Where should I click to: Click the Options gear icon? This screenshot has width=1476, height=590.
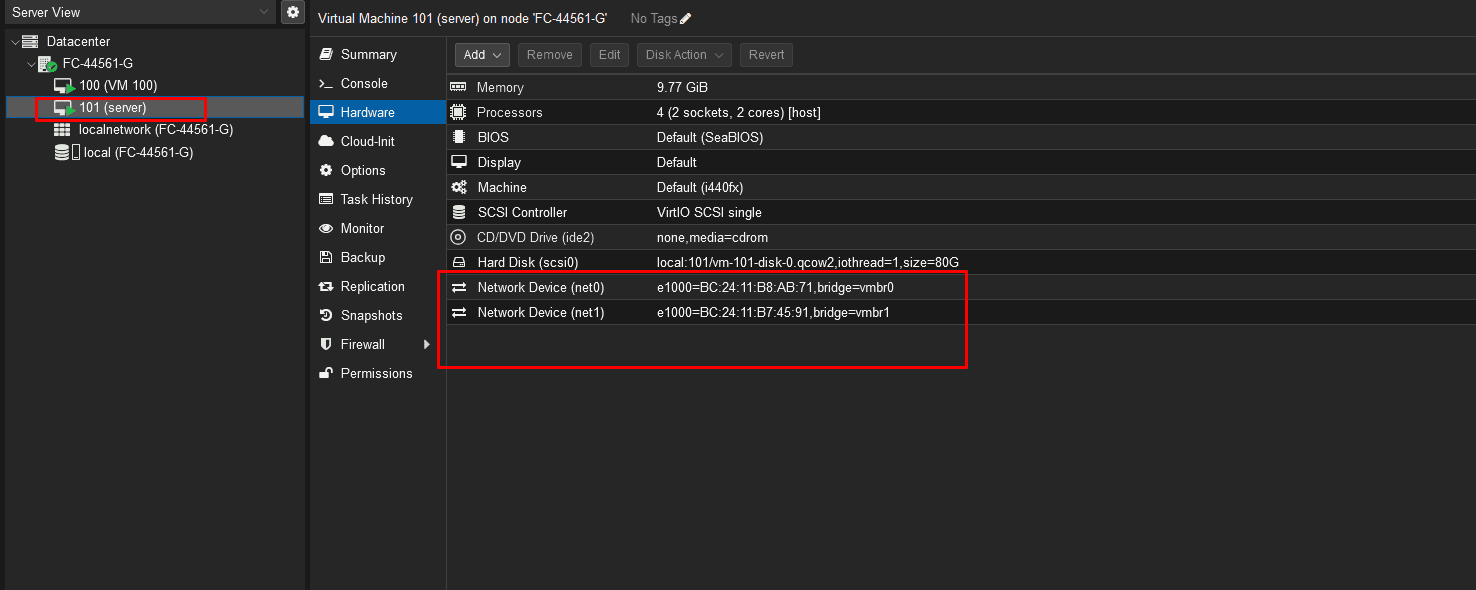pos(325,171)
